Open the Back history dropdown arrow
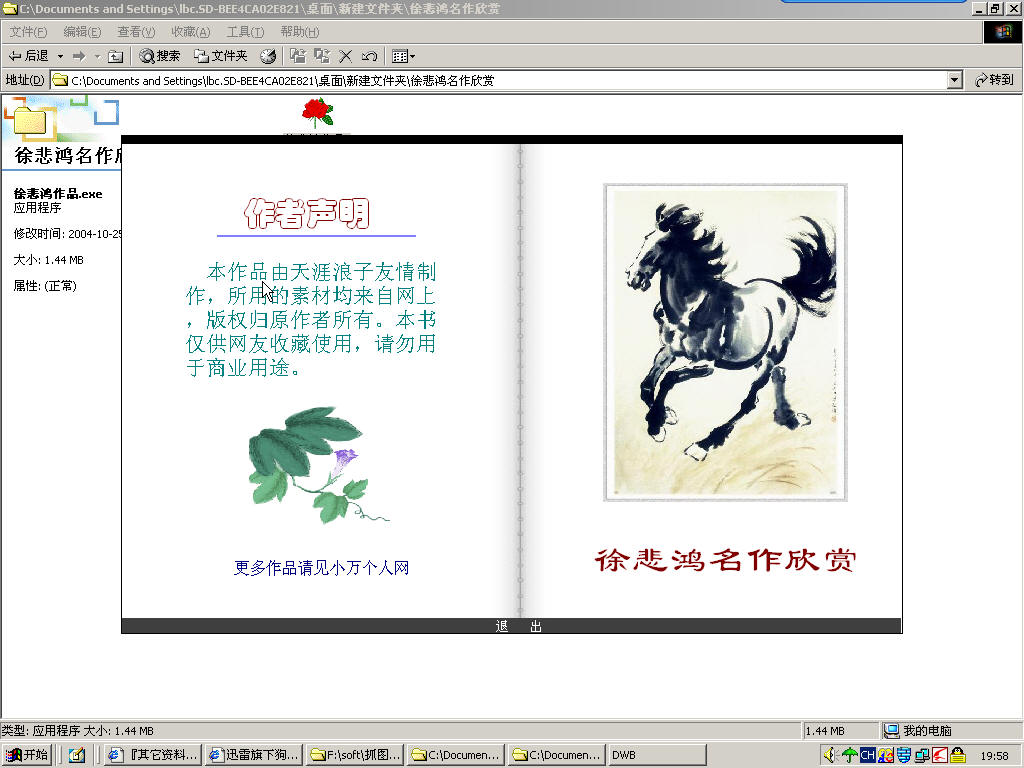The width and height of the screenshot is (1024, 768). point(60,56)
